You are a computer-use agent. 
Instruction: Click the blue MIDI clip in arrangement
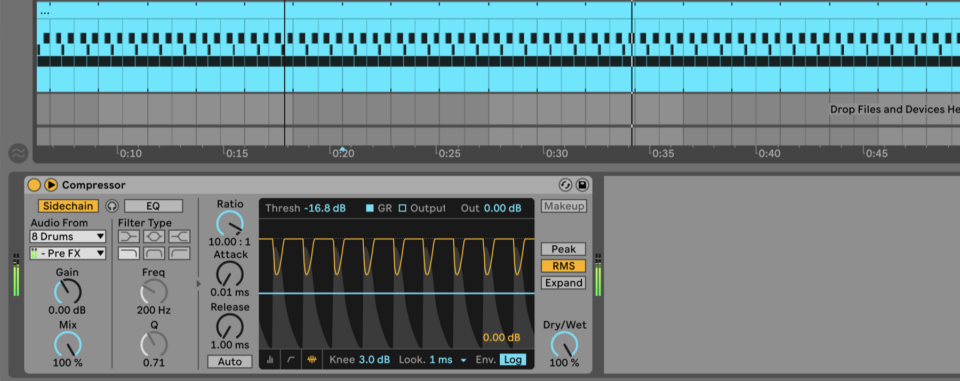498,47
